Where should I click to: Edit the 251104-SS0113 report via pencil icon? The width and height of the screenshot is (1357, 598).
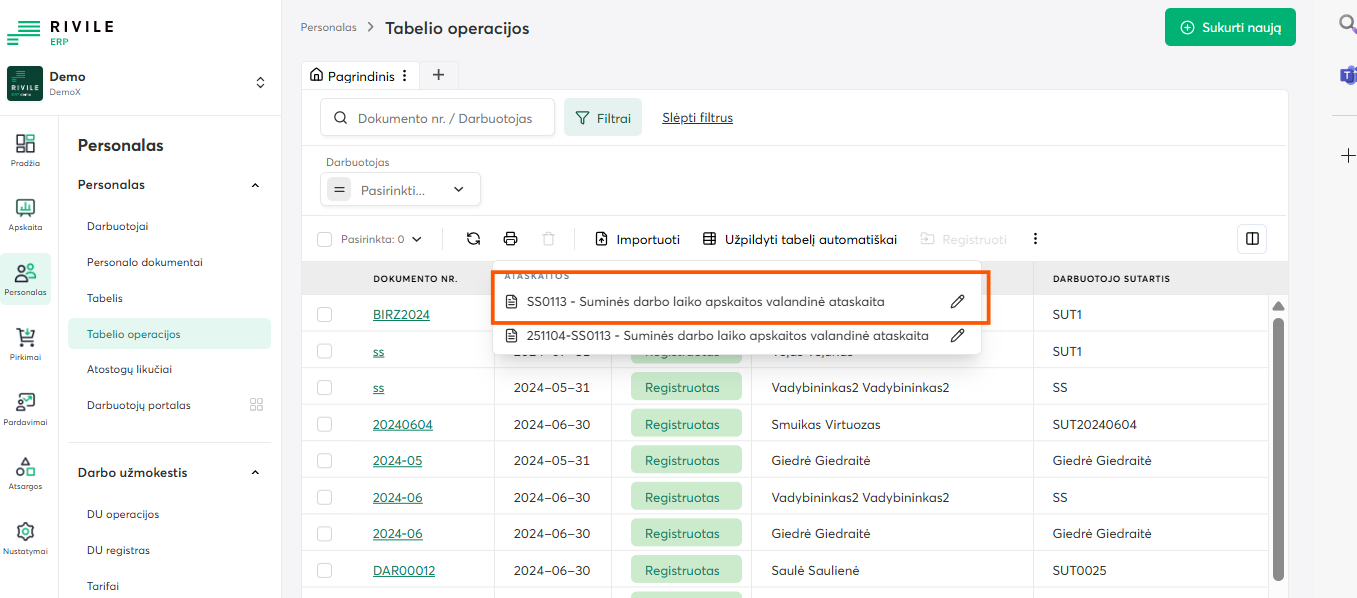pos(957,336)
